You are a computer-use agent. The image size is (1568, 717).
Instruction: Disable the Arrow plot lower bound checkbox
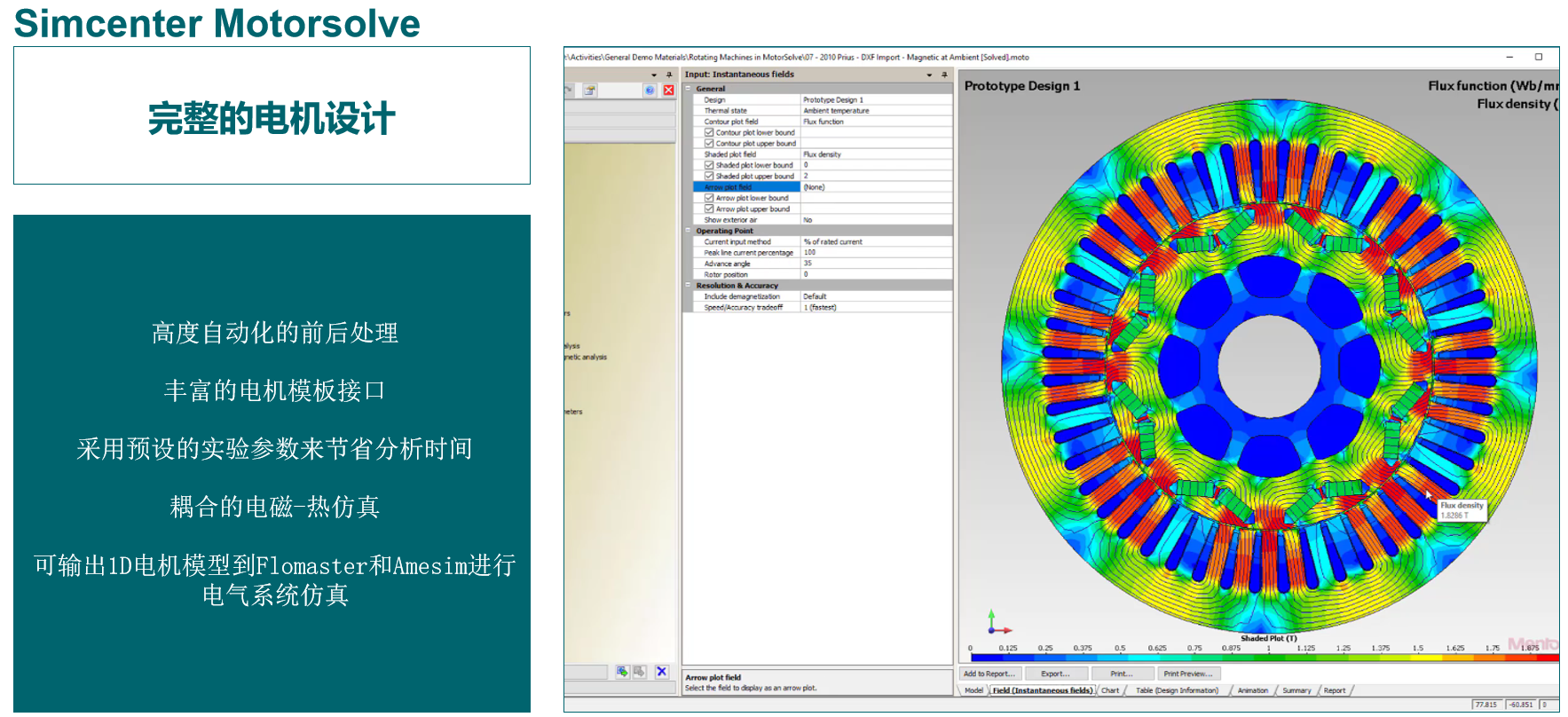click(709, 198)
